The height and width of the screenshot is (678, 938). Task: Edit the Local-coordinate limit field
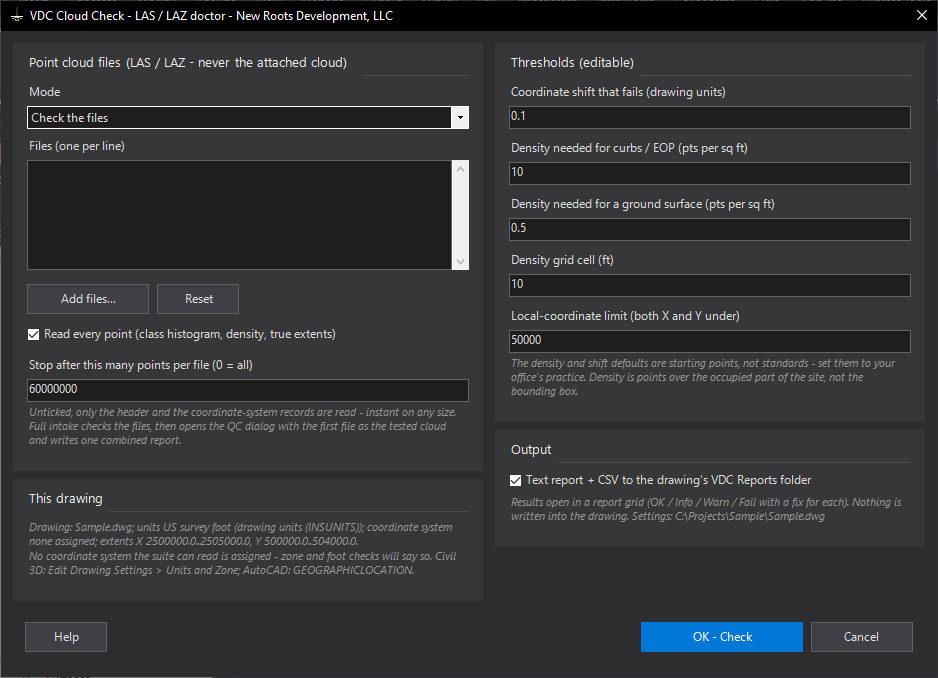709,340
